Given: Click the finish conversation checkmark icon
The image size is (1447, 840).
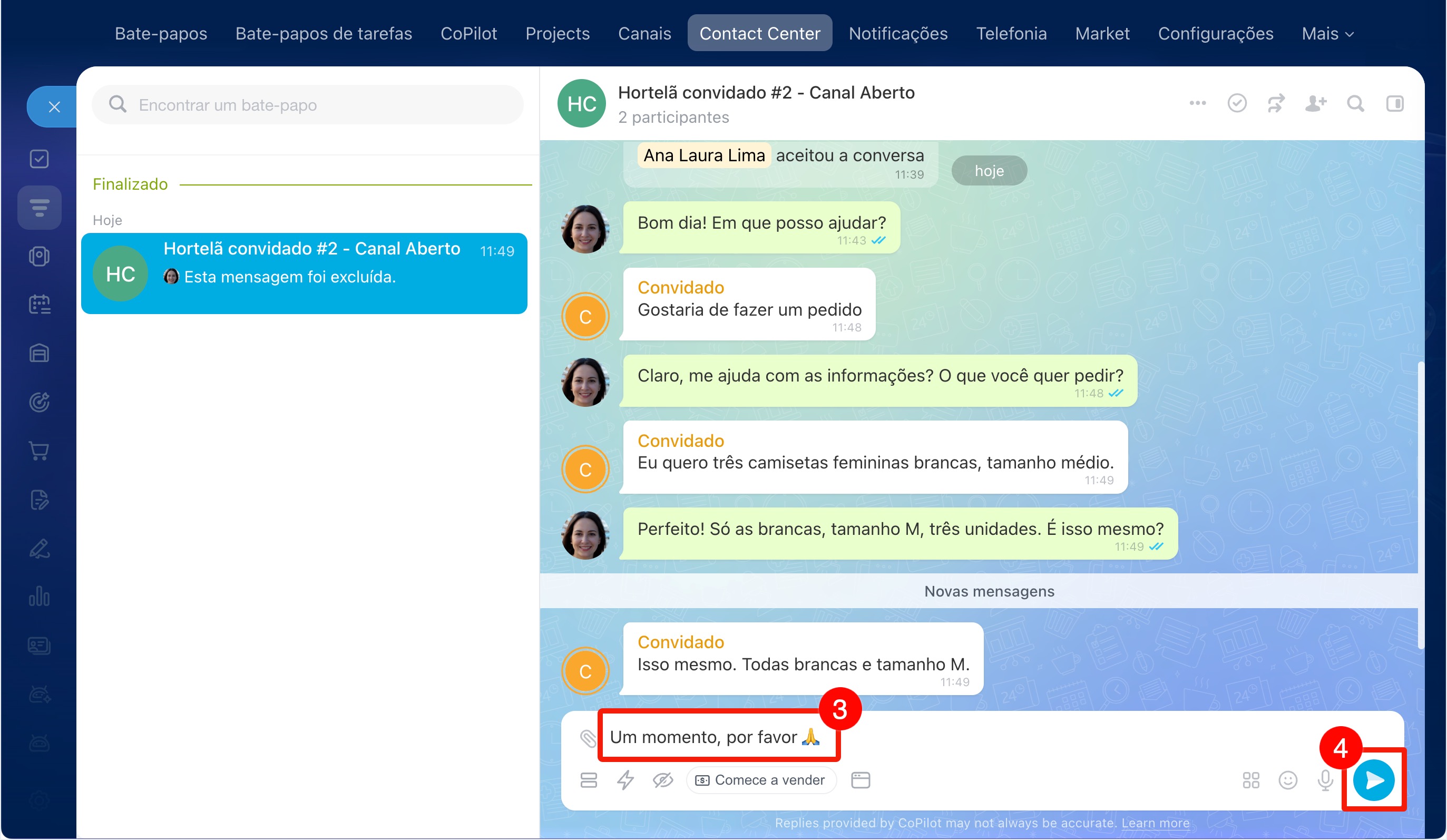Looking at the screenshot, I should pyautogui.click(x=1237, y=103).
